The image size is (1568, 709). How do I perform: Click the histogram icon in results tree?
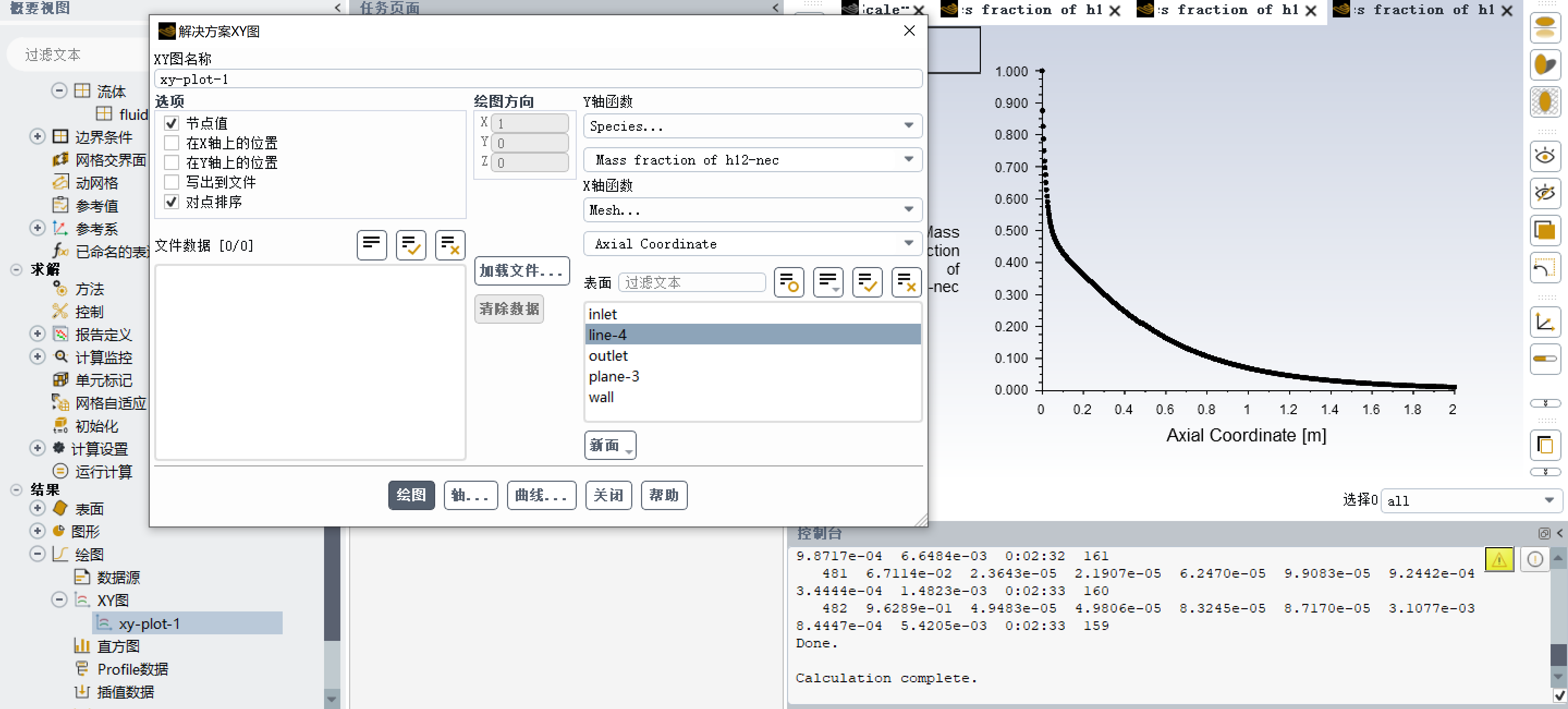[82, 646]
